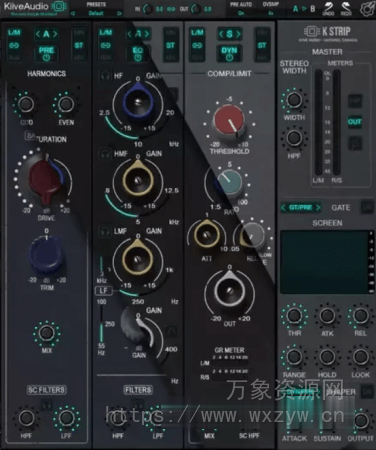Select previous preset with left arrow
Viewport: 376px width, 450px height.
[x=73, y=13]
